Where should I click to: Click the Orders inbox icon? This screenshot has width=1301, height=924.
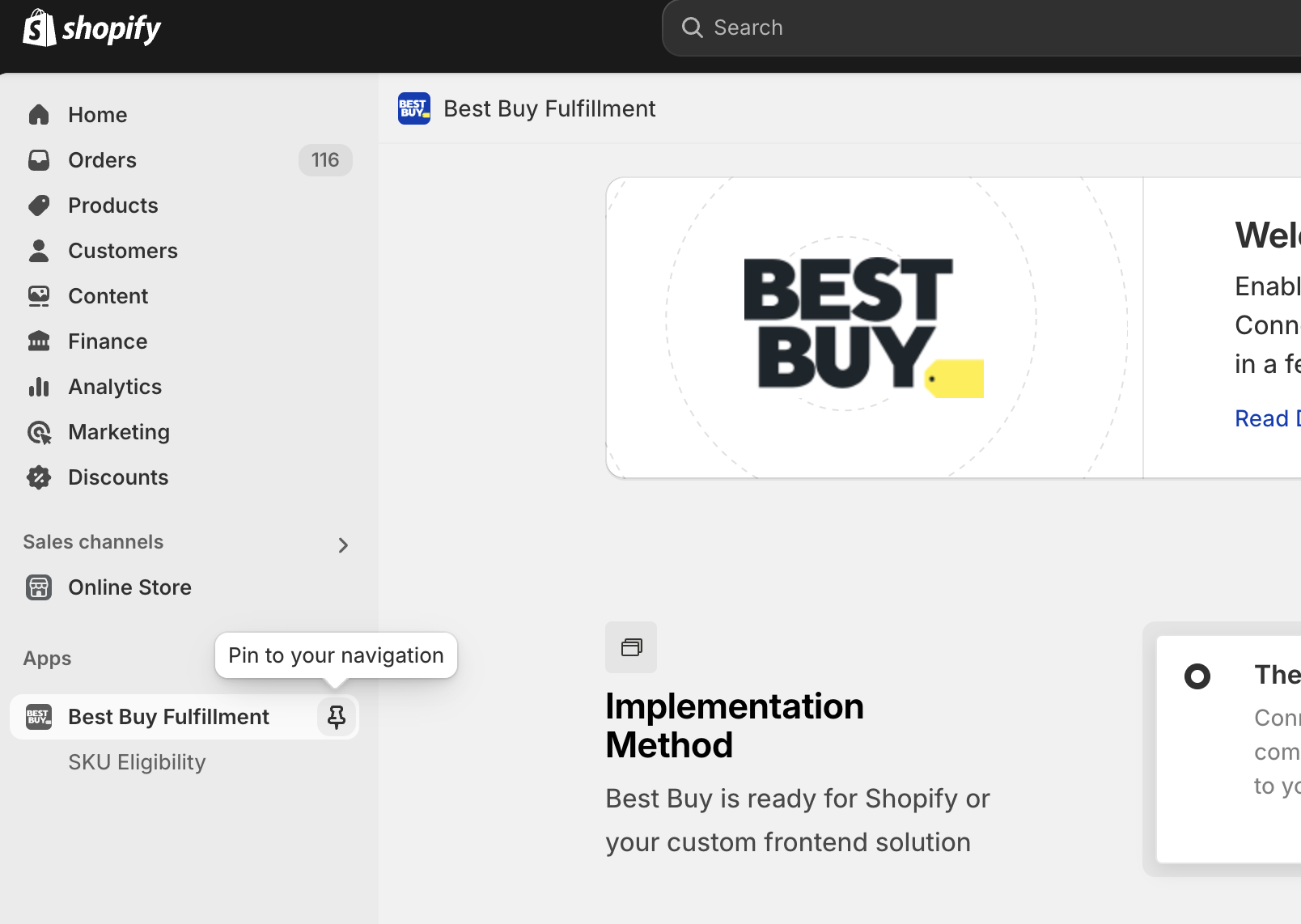coord(39,160)
